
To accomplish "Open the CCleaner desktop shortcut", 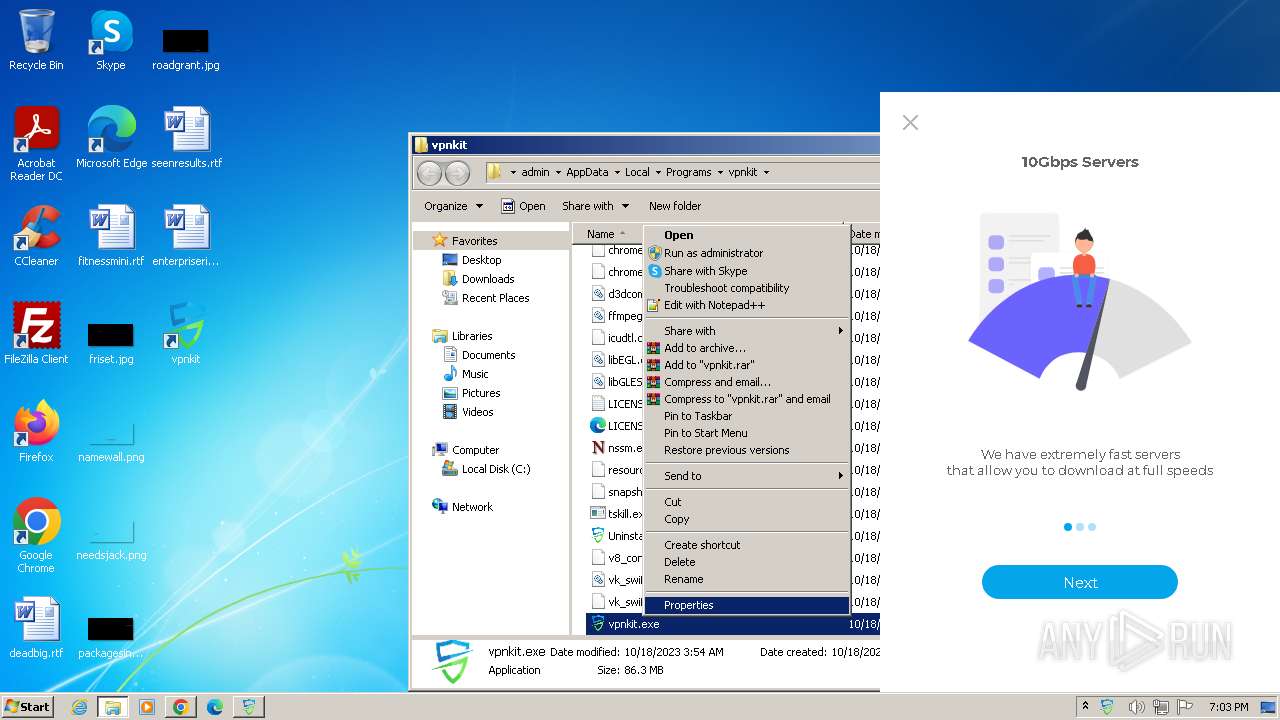I will click(x=36, y=236).
